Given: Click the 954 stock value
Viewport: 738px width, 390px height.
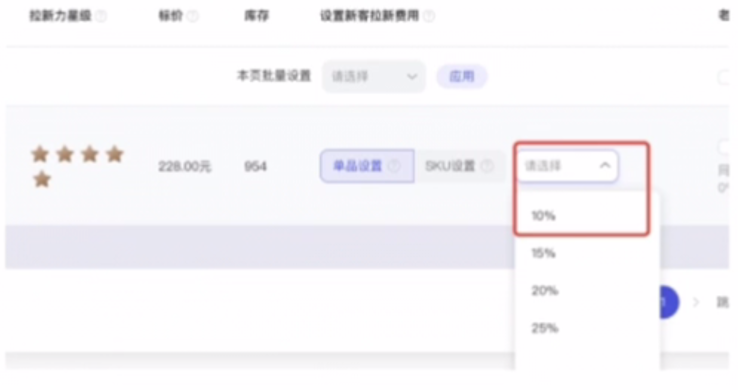Looking at the screenshot, I should [x=255, y=167].
